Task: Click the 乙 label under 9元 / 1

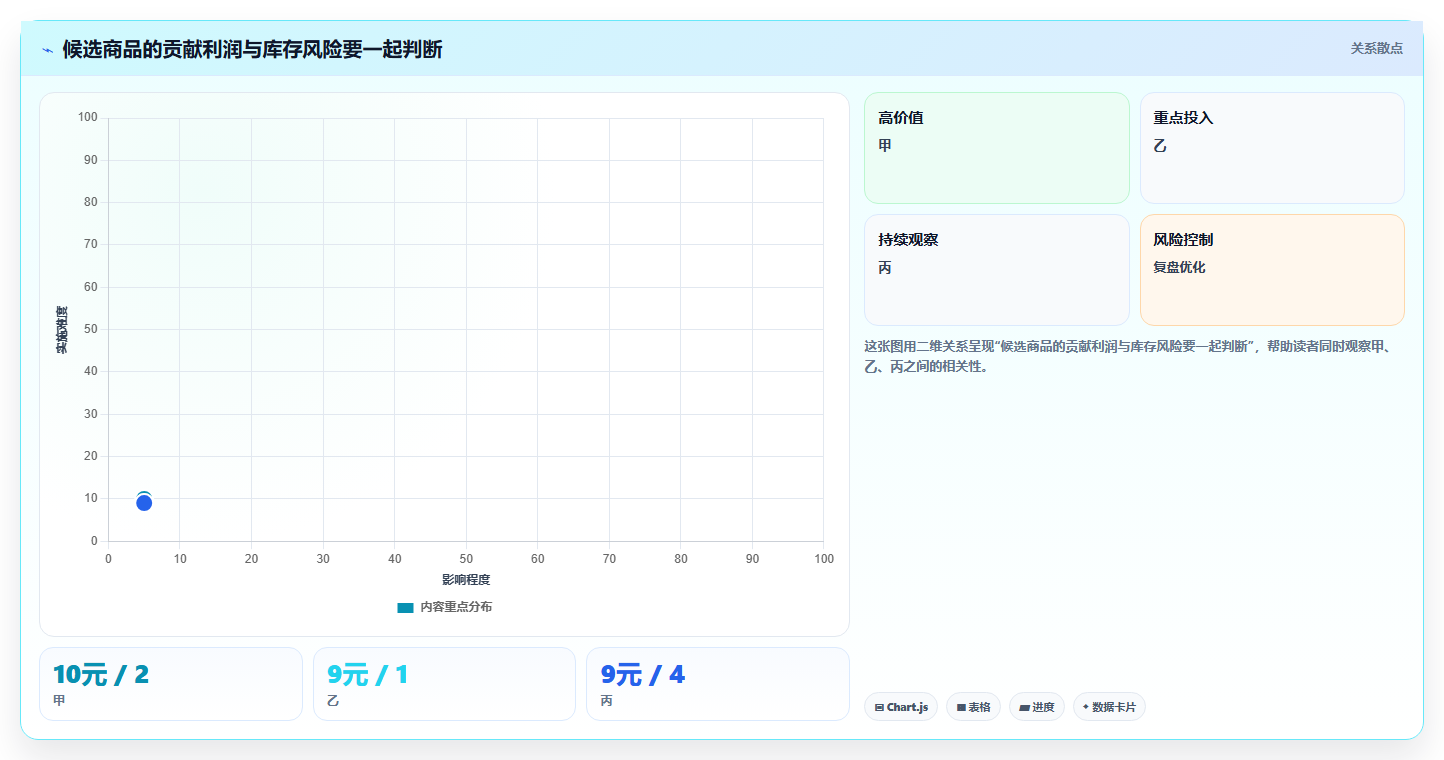Action: [x=333, y=701]
